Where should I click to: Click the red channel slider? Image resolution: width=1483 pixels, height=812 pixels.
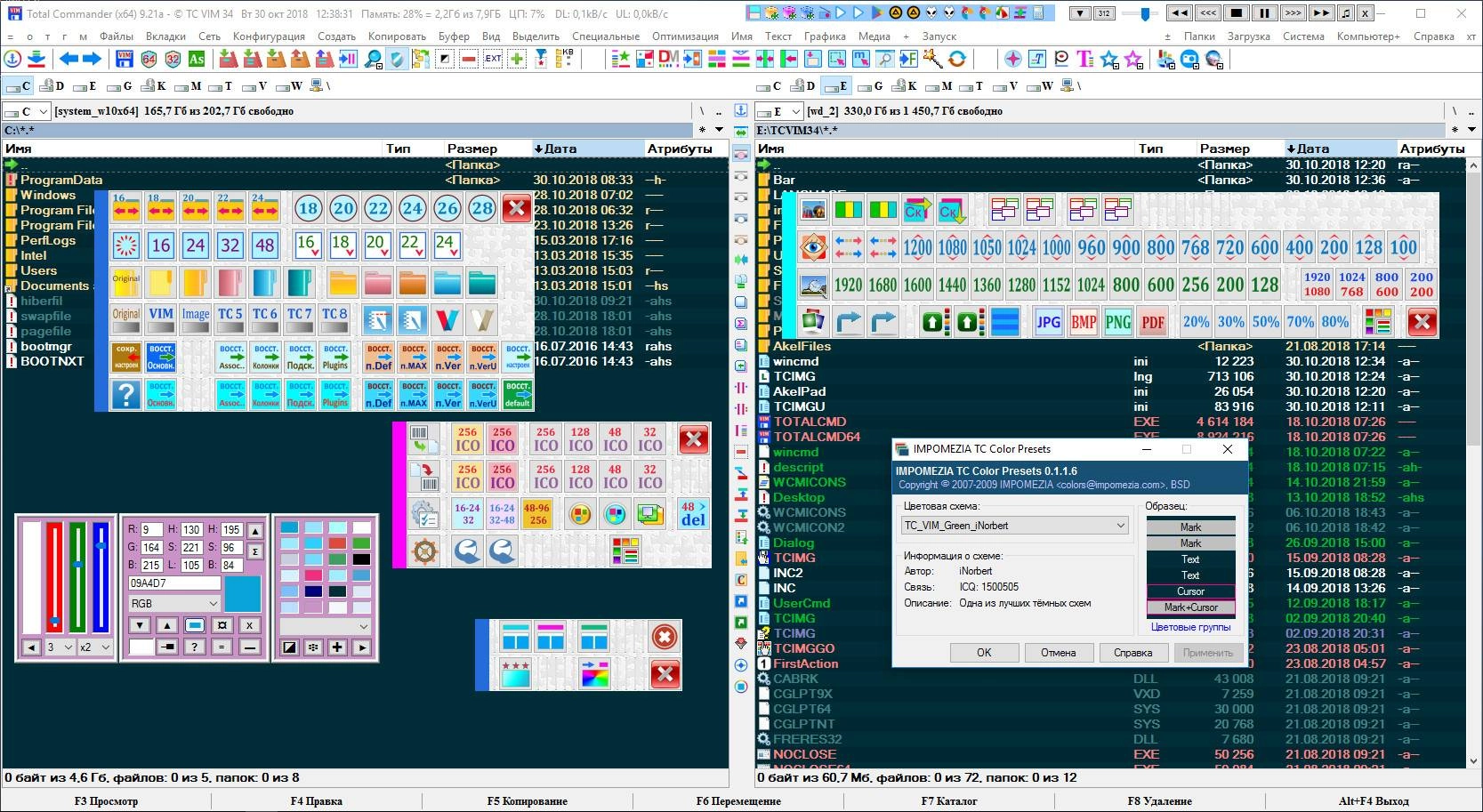coord(55,578)
